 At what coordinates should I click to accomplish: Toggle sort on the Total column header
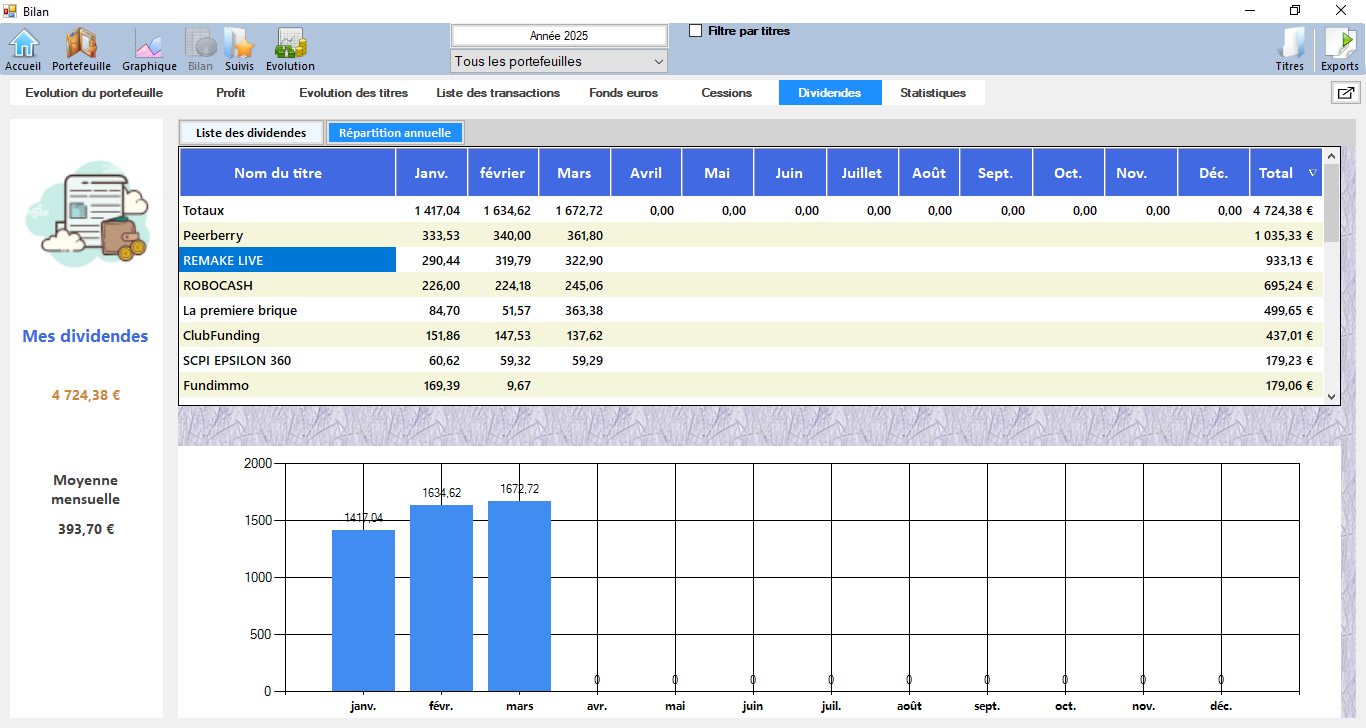click(x=1286, y=173)
